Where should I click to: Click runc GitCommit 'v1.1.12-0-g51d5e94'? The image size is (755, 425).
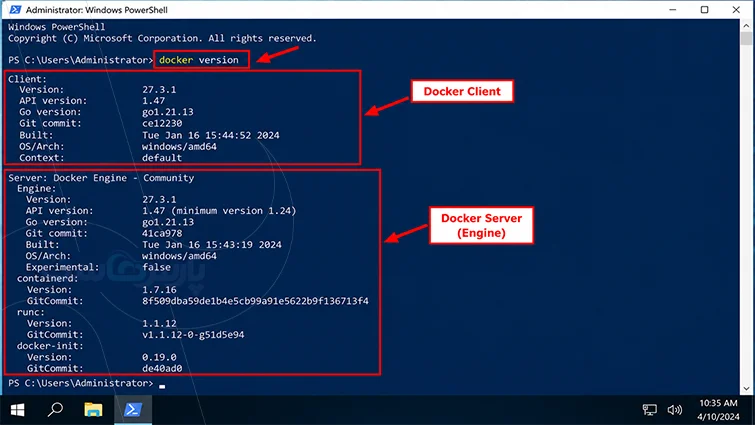193,335
